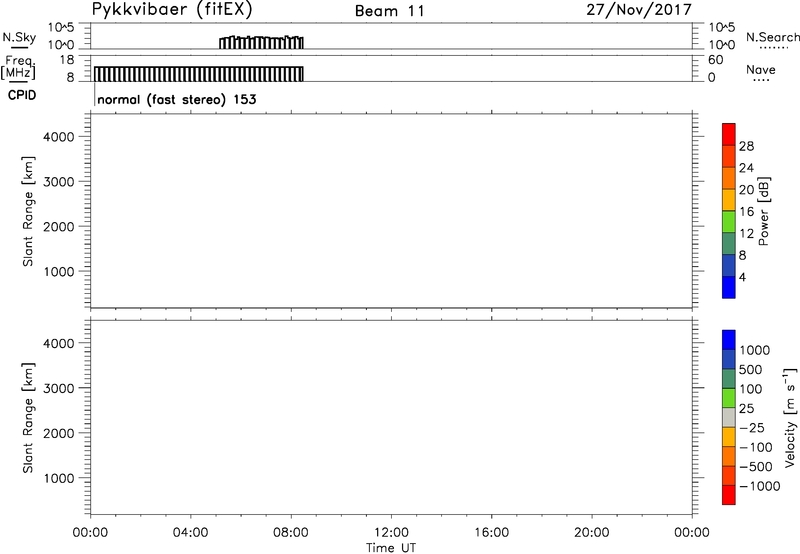The width and height of the screenshot is (800, 554).
Task: Click the -100 label on Velocity colorbar
Action: point(756,447)
